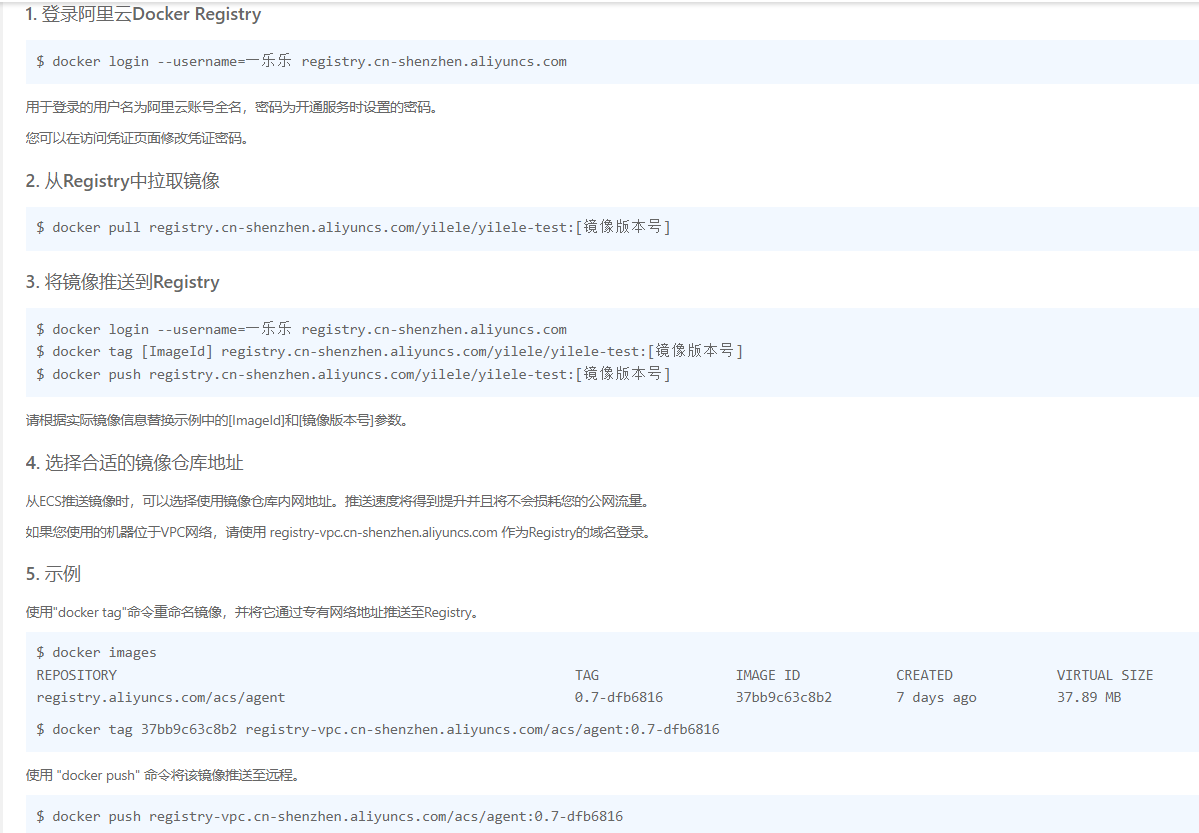Click the 'docker tag 37bb9c63c8b2' command line
The width and height of the screenshot is (1199, 833).
point(378,730)
